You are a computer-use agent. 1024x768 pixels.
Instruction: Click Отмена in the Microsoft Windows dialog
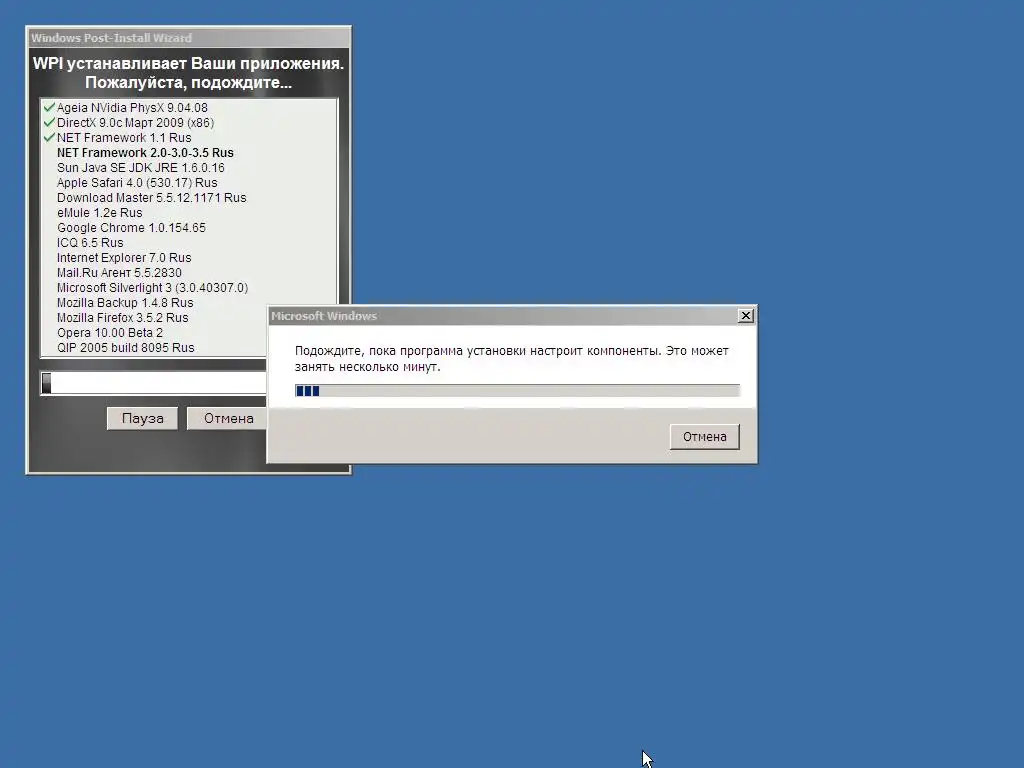tap(705, 437)
